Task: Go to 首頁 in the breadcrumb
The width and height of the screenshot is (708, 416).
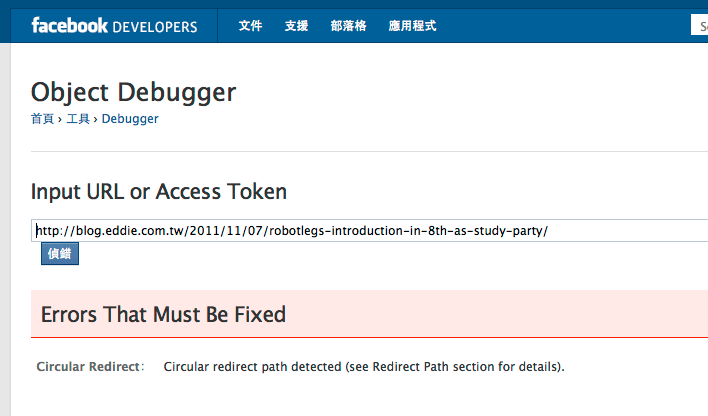Action: [42, 119]
